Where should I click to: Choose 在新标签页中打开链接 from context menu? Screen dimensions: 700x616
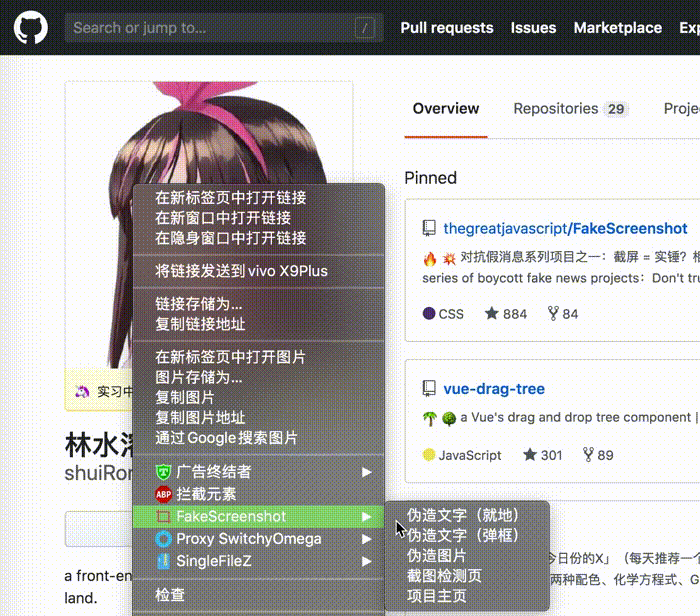point(259,197)
